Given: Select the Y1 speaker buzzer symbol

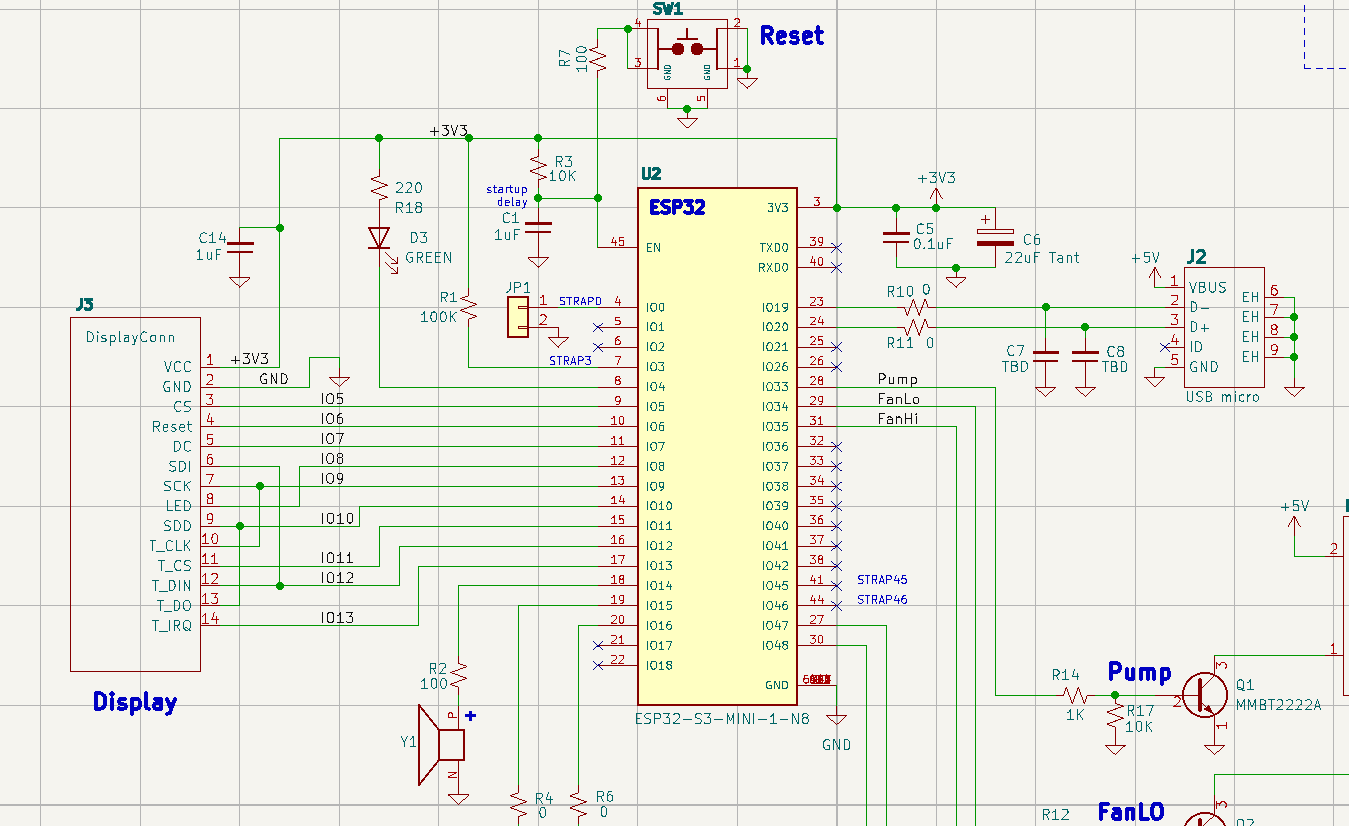Looking at the screenshot, I should click(x=441, y=744).
